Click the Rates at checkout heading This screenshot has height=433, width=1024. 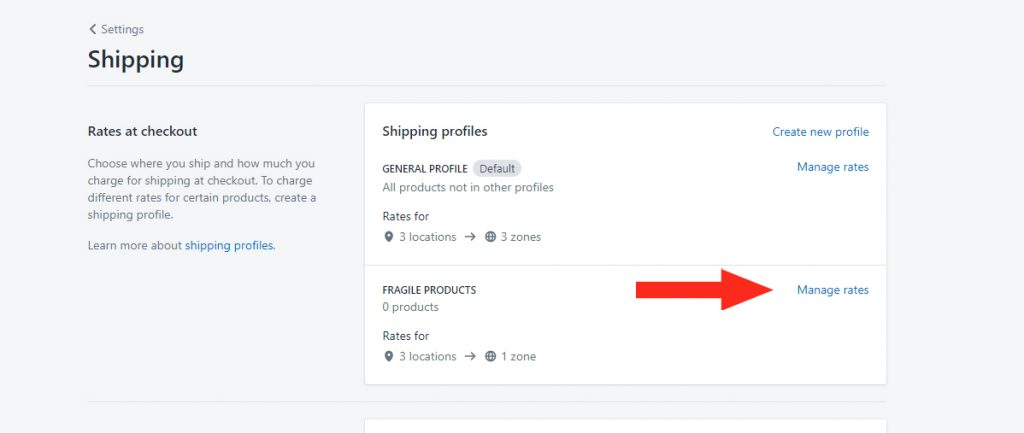[x=142, y=131]
